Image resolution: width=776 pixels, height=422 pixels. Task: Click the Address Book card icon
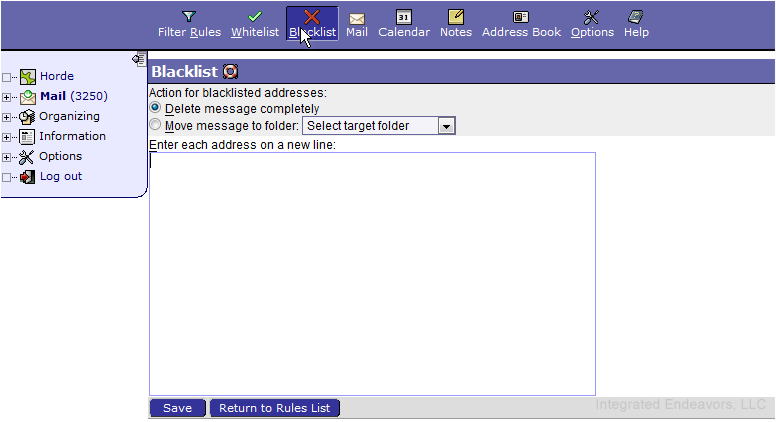(521, 17)
